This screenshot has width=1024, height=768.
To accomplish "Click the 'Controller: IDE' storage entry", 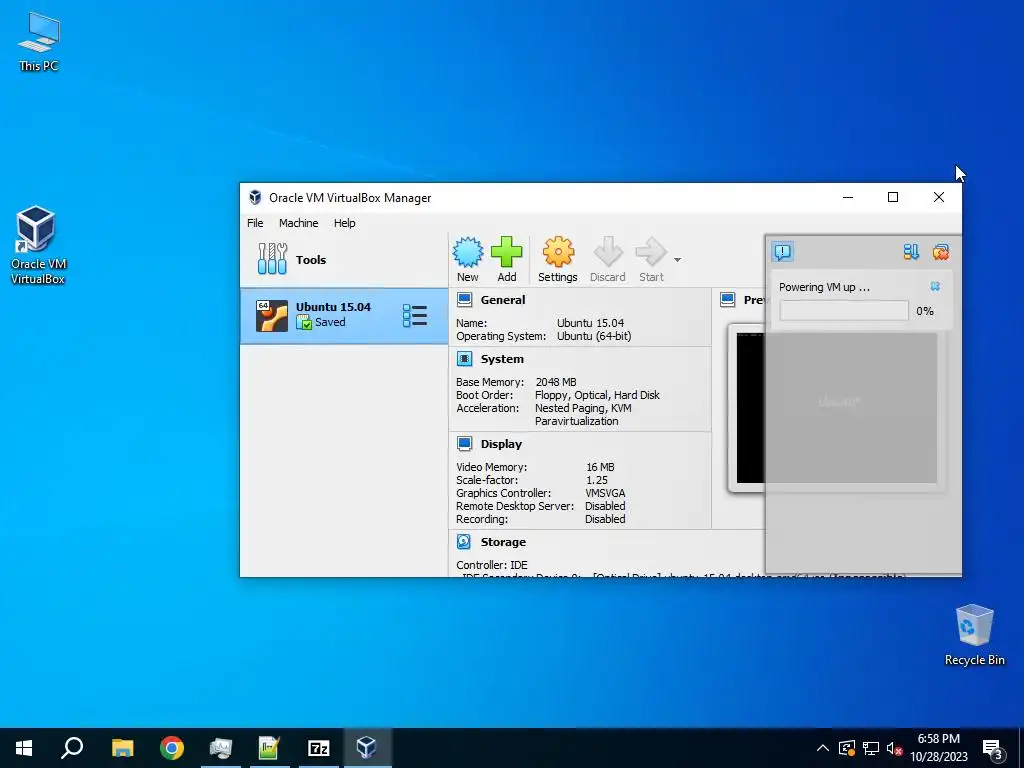I will pos(492,565).
